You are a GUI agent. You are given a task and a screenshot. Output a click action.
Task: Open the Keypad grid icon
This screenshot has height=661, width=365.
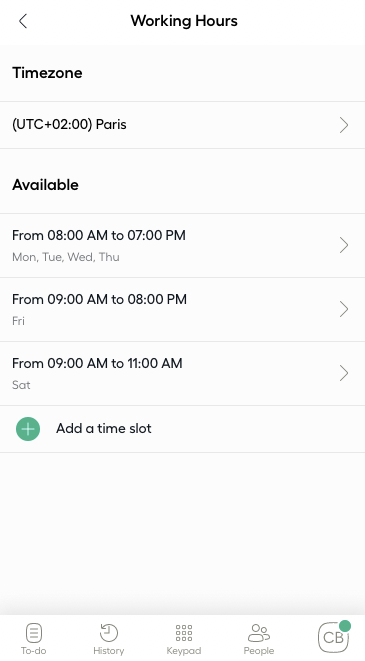coord(184,633)
